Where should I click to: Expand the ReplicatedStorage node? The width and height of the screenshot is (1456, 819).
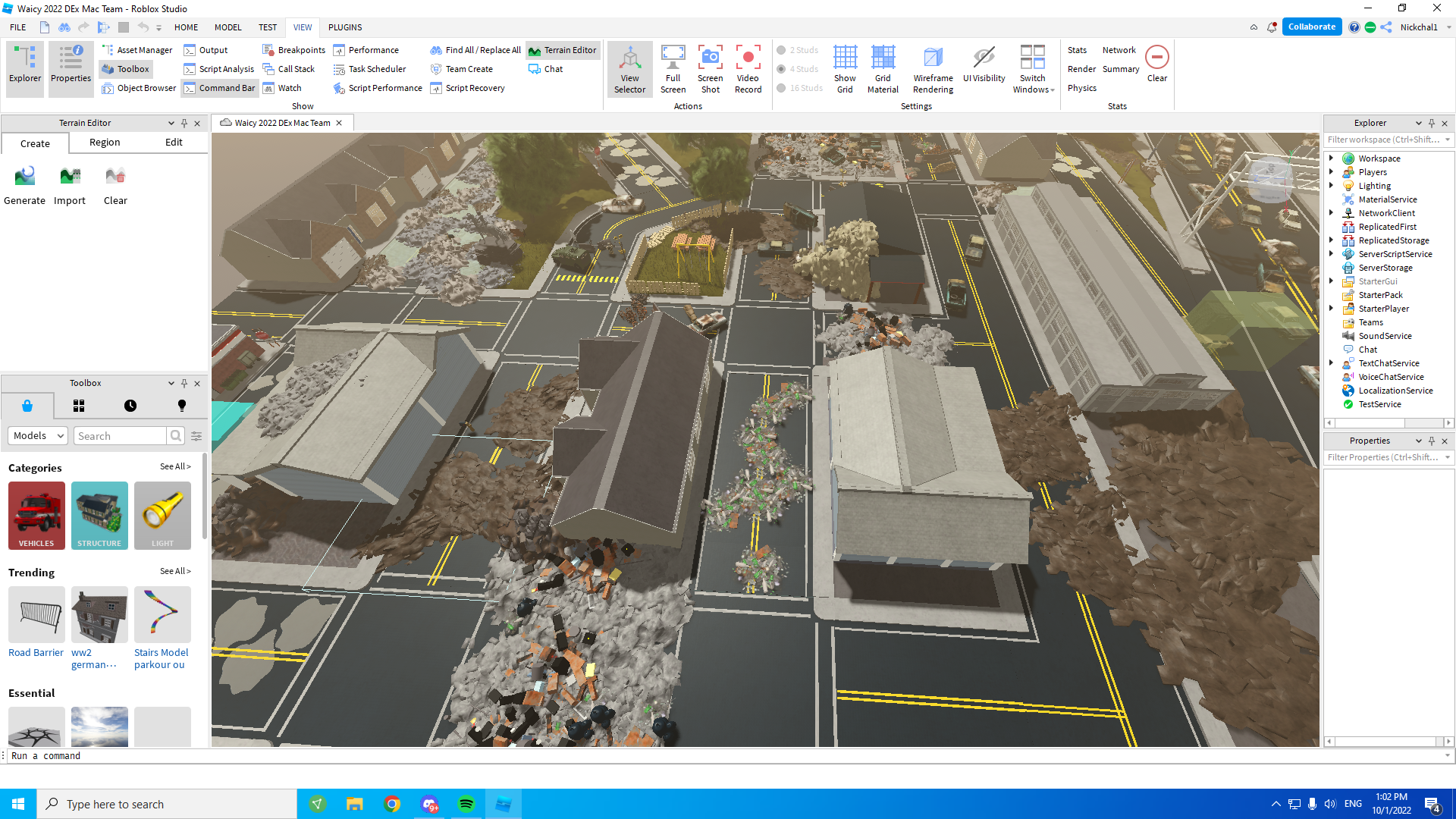pyautogui.click(x=1331, y=240)
